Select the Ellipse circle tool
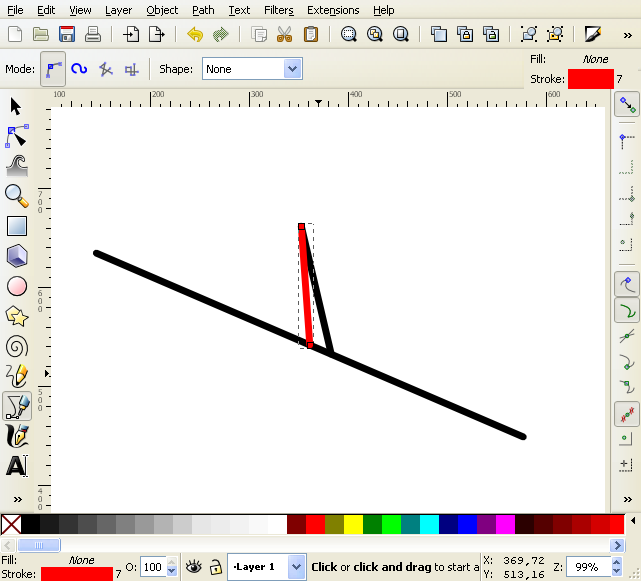Screen dimensions: 641x581 [x=17, y=286]
